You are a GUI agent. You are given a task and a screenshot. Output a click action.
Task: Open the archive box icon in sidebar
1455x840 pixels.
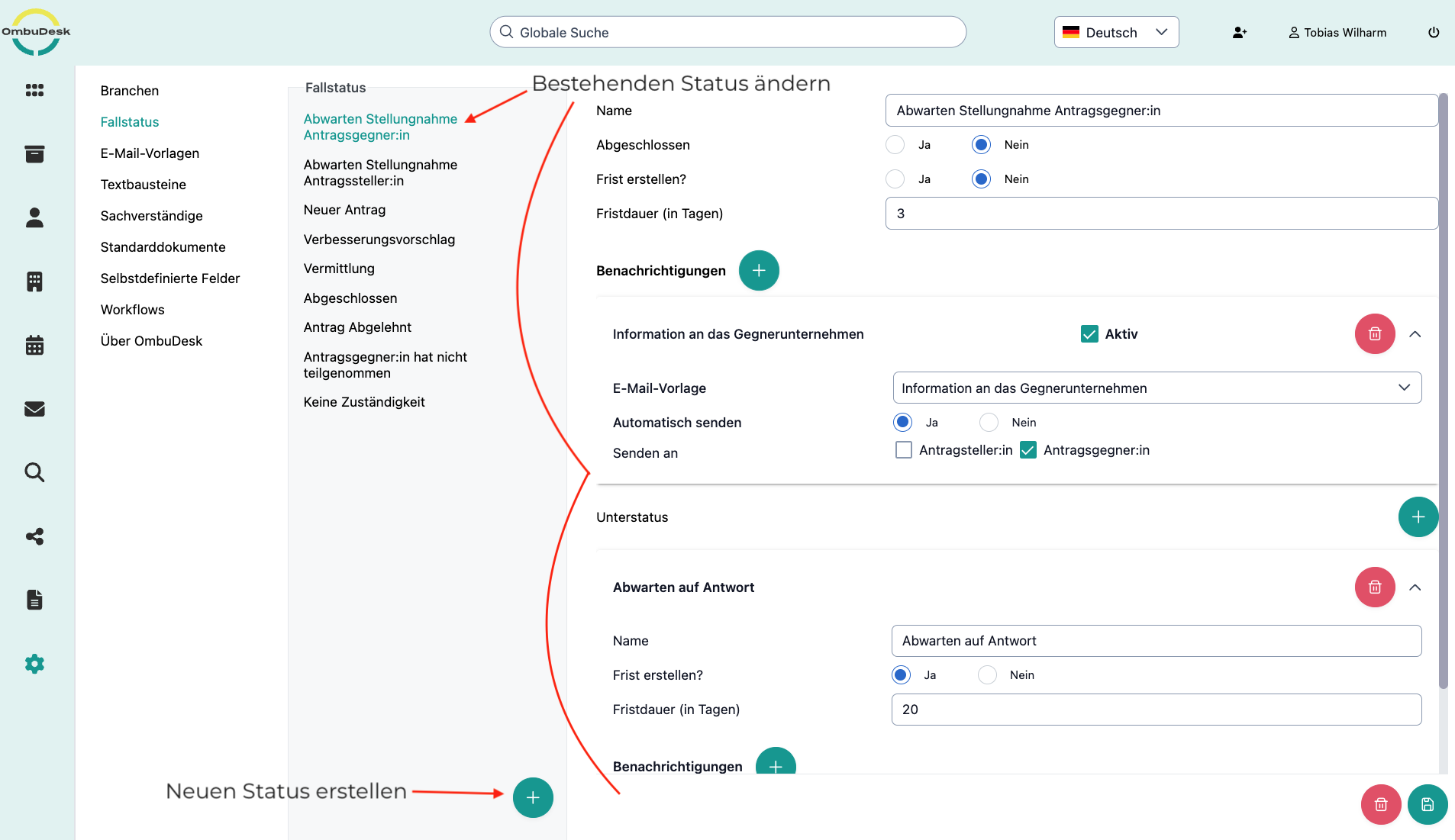34,154
